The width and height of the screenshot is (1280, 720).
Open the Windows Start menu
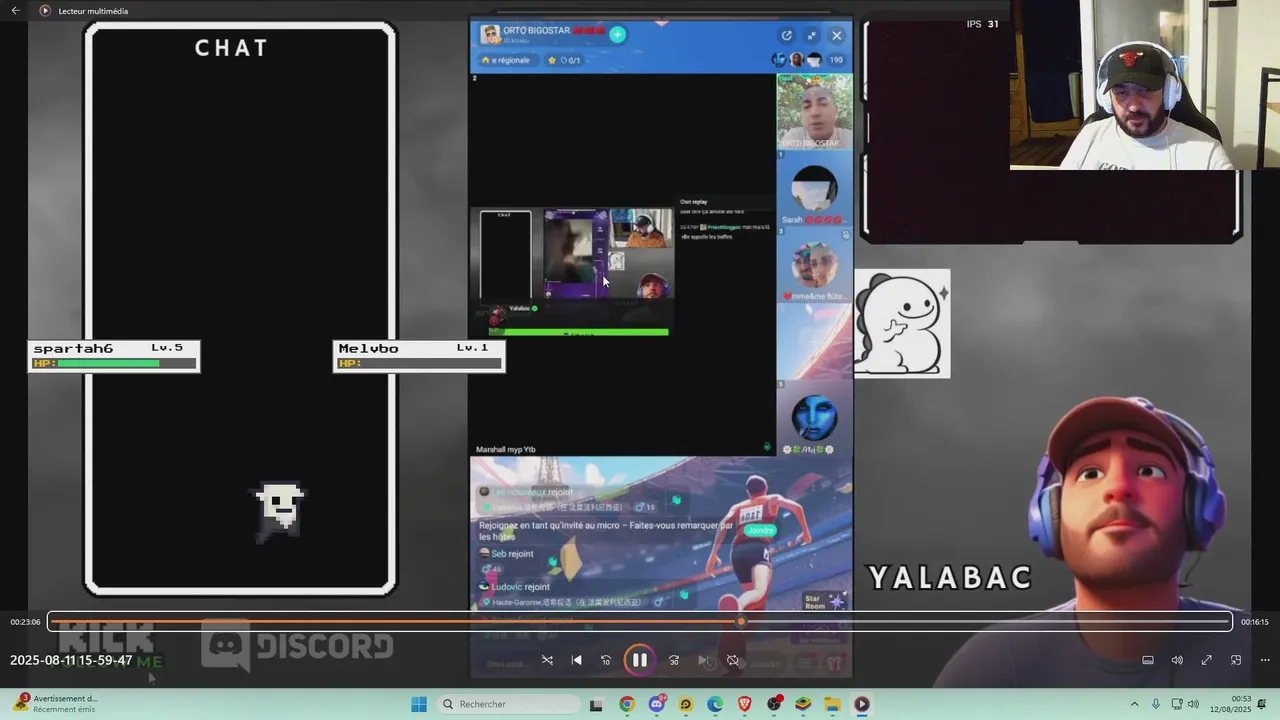pyautogui.click(x=419, y=704)
